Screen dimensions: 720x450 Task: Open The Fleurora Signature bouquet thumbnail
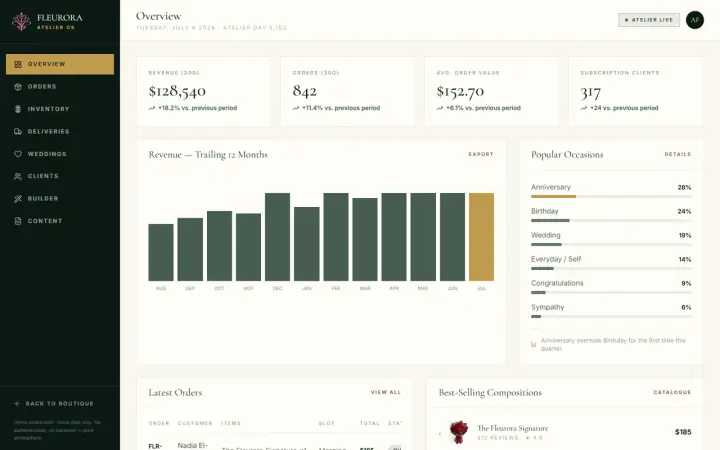coord(458,432)
